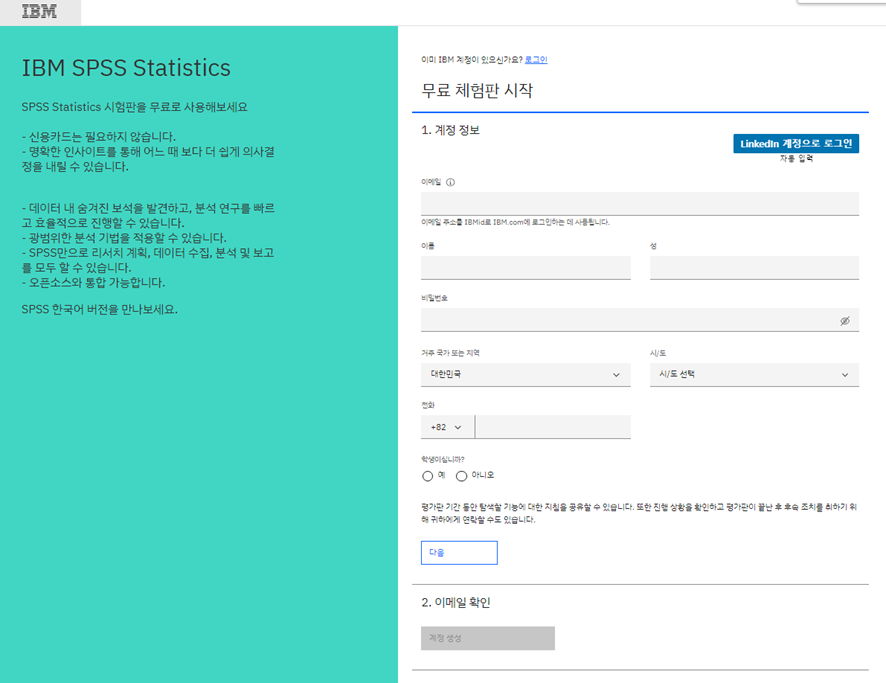The height and width of the screenshot is (683, 886).
Task: Click the 계정 생성 button
Action: point(487,637)
